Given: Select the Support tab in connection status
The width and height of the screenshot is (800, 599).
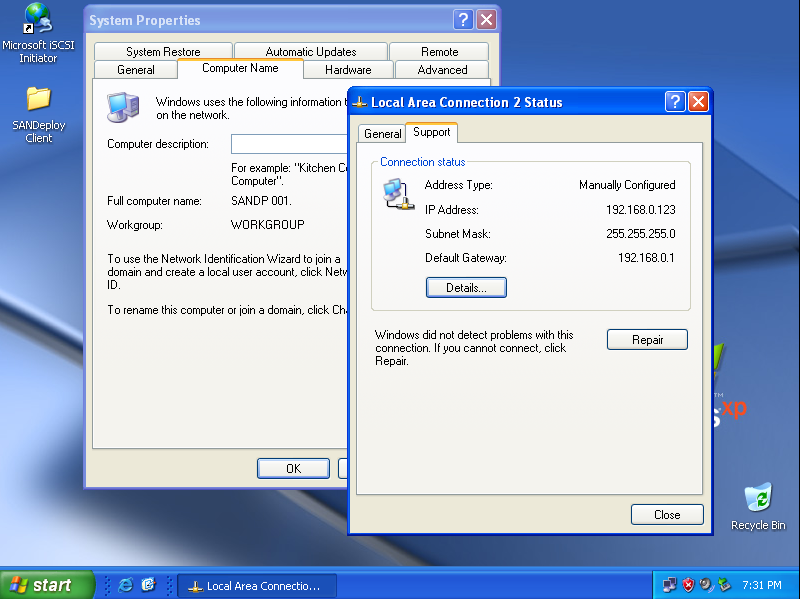Looking at the screenshot, I should pos(432,132).
